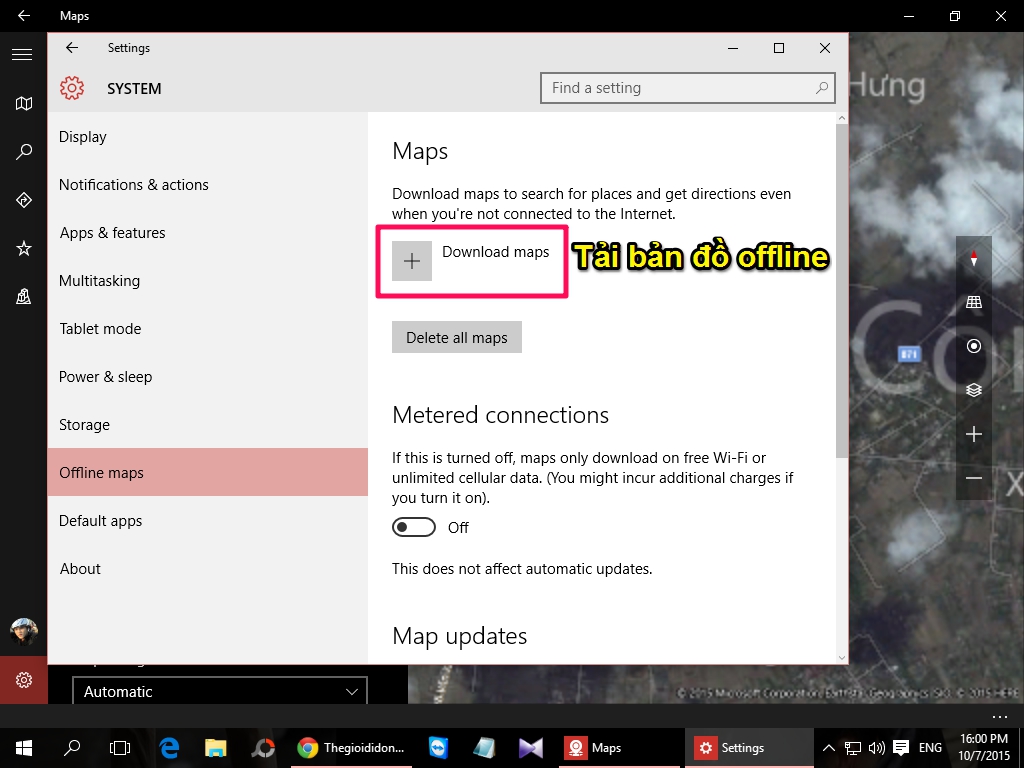This screenshot has height=768, width=1024.
Task: Open favorites star in Maps sidebar
Action: pyautogui.click(x=24, y=248)
